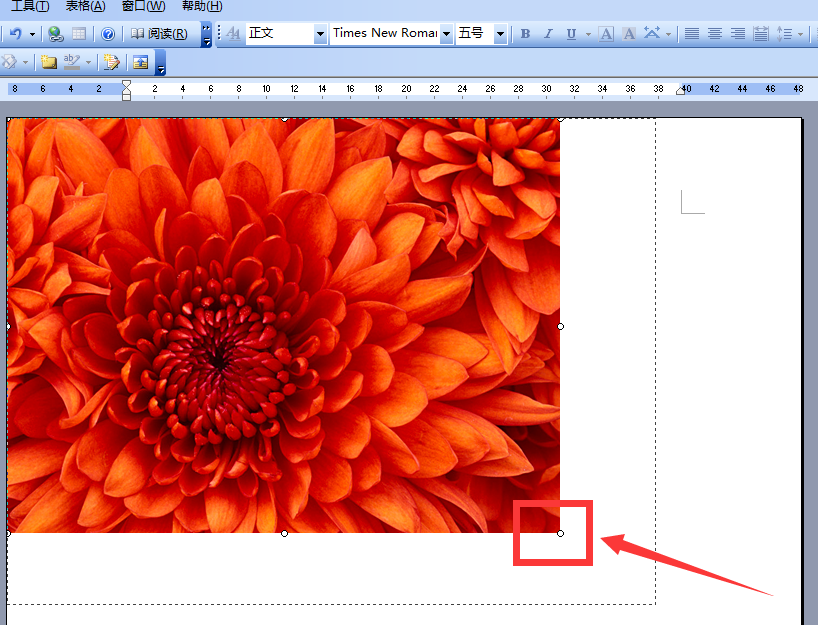This screenshot has width=818, height=625.
Task: Apply Justify alignment
Action: pyautogui.click(x=692, y=34)
